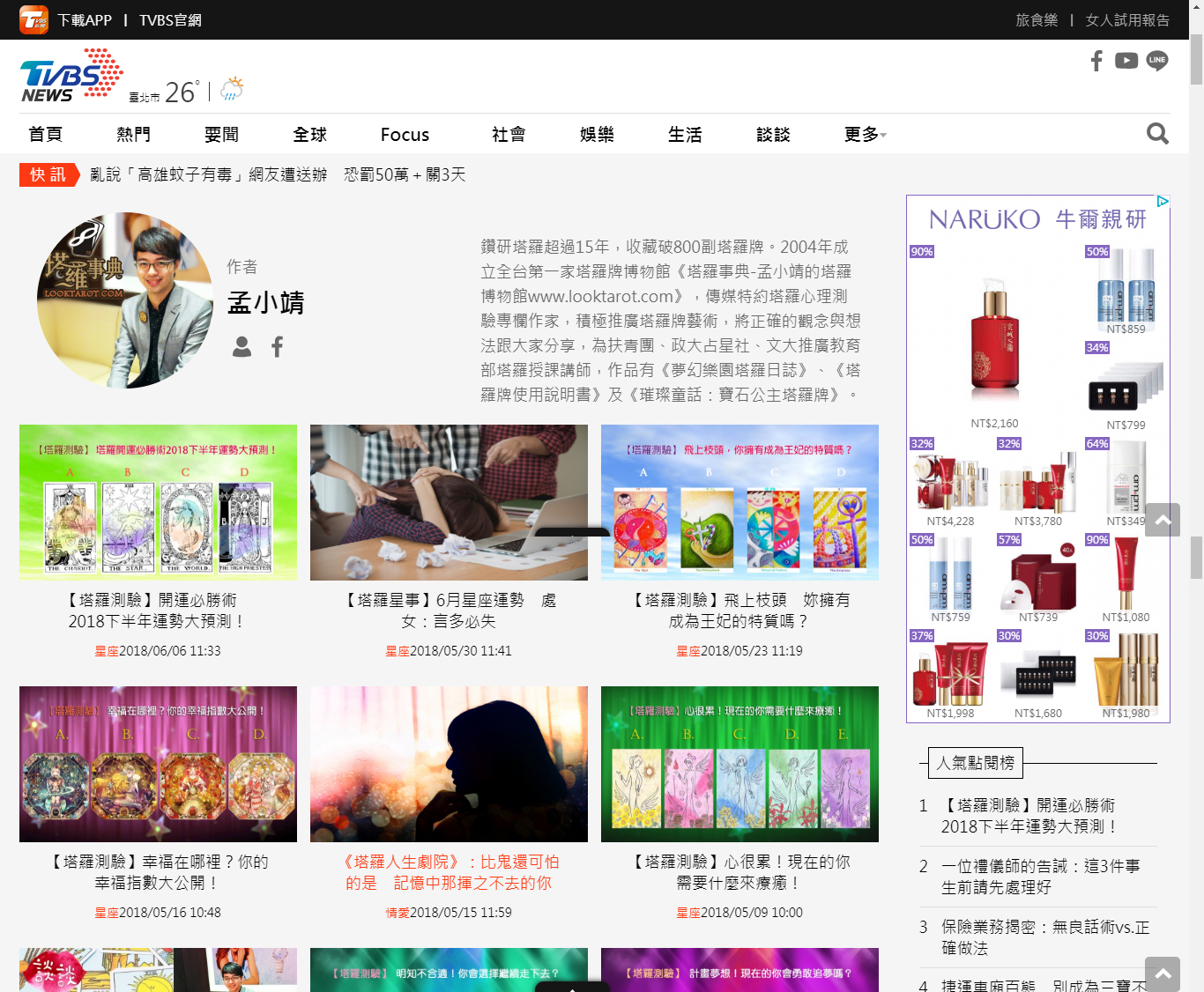Open article title 心很累！現在的你需要什麼來療癒

(x=739, y=872)
